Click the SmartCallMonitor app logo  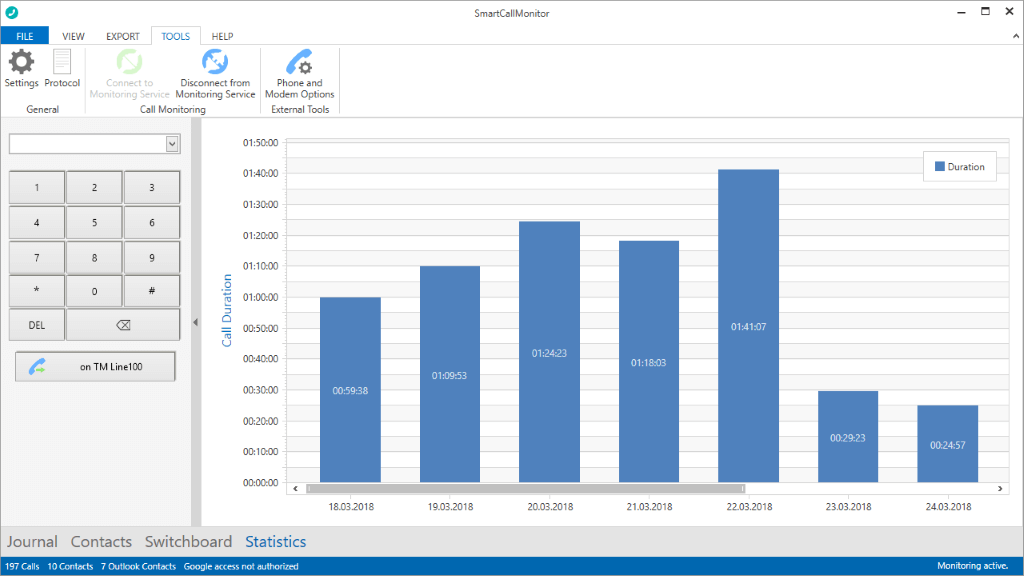[x=12, y=12]
